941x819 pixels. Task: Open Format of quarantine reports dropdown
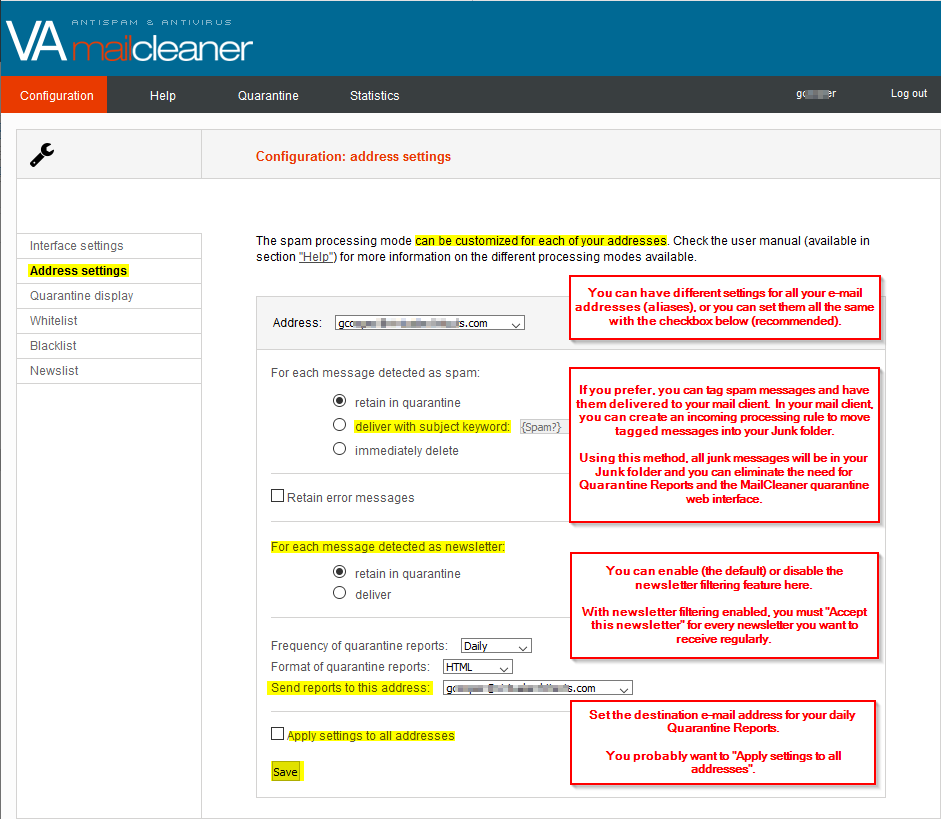[478, 667]
